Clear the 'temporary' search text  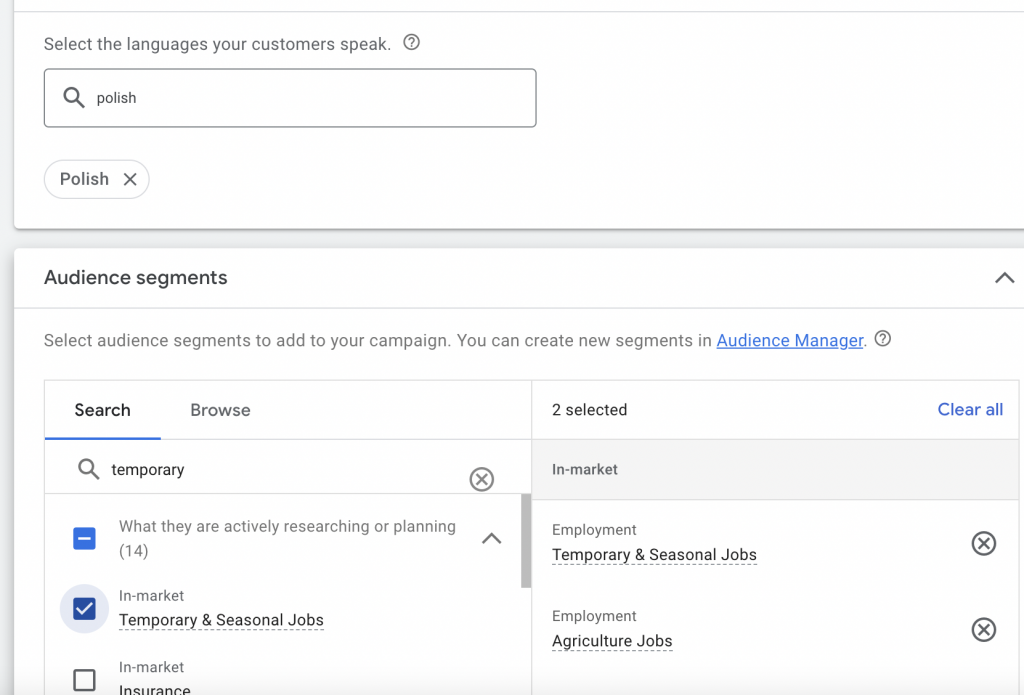coord(482,480)
